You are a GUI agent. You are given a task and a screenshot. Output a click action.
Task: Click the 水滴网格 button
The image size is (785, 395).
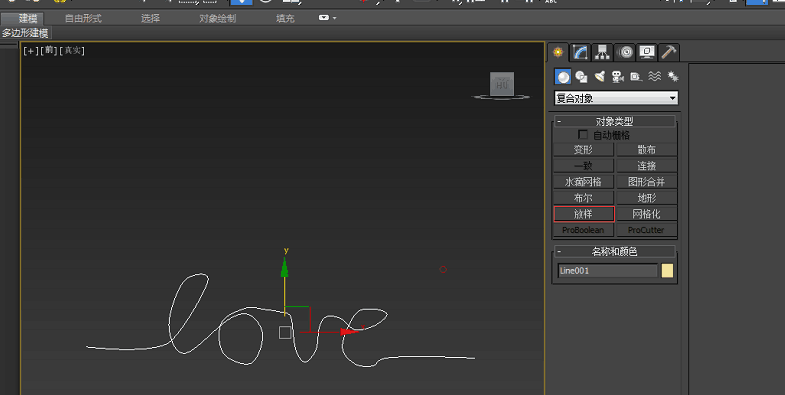click(x=583, y=182)
